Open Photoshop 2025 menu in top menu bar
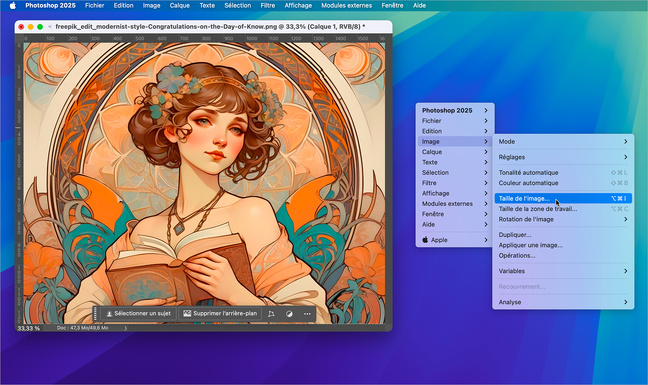Viewport: 648px width, 385px height. point(50,5)
